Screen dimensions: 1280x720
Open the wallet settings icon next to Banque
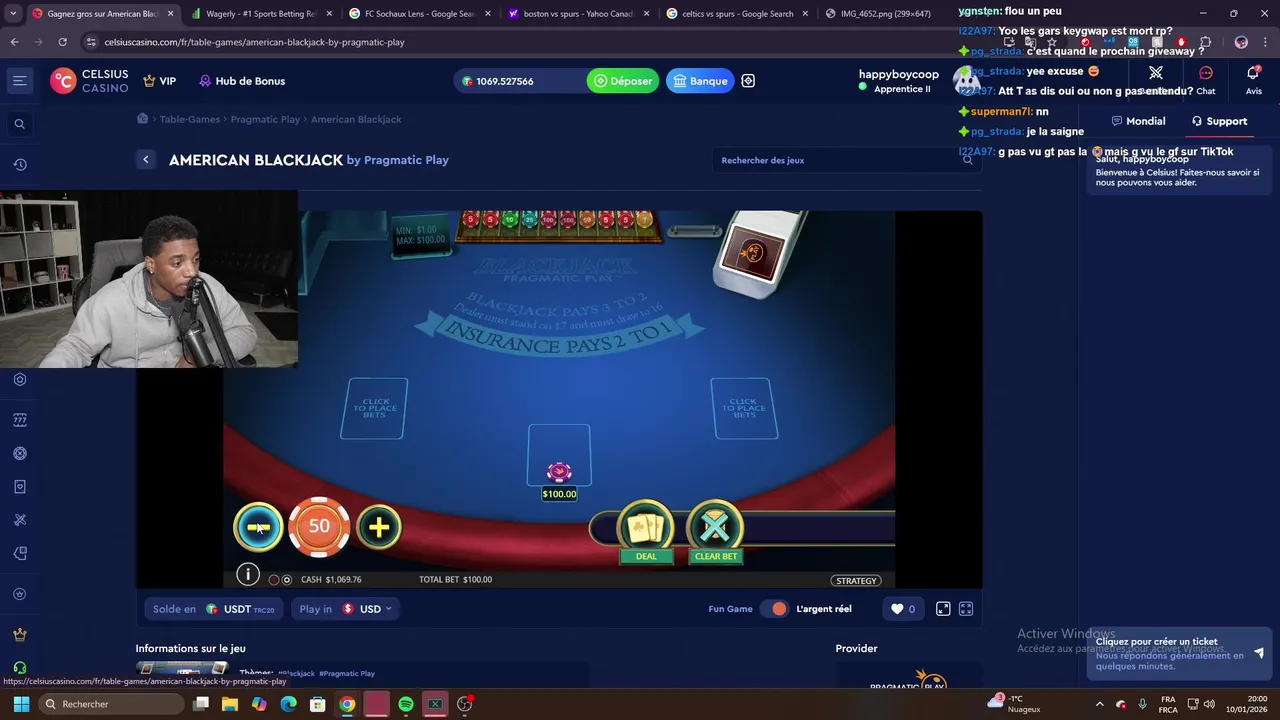point(748,81)
